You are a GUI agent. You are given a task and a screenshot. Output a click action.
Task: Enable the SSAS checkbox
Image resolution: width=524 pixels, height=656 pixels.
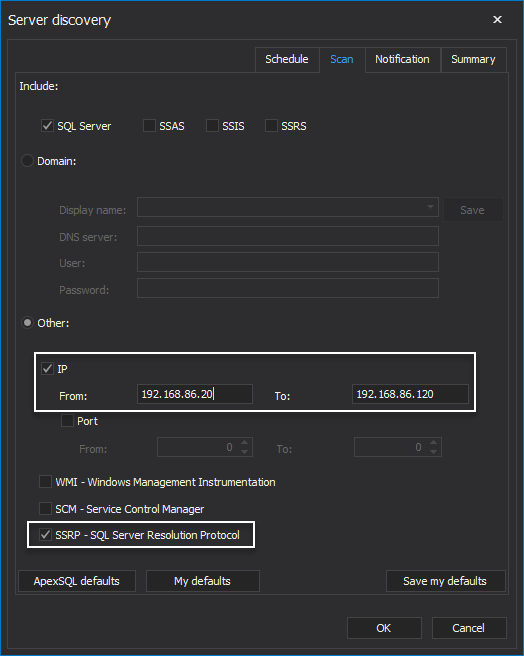(149, 126)
